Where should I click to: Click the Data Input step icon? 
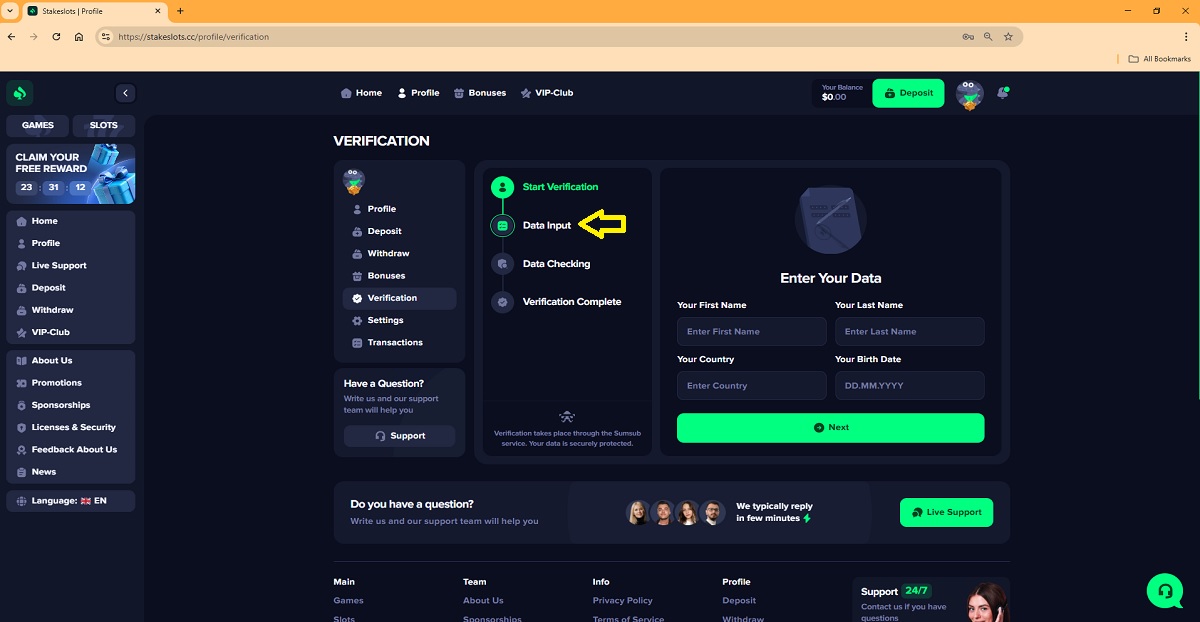coord(502,226)
